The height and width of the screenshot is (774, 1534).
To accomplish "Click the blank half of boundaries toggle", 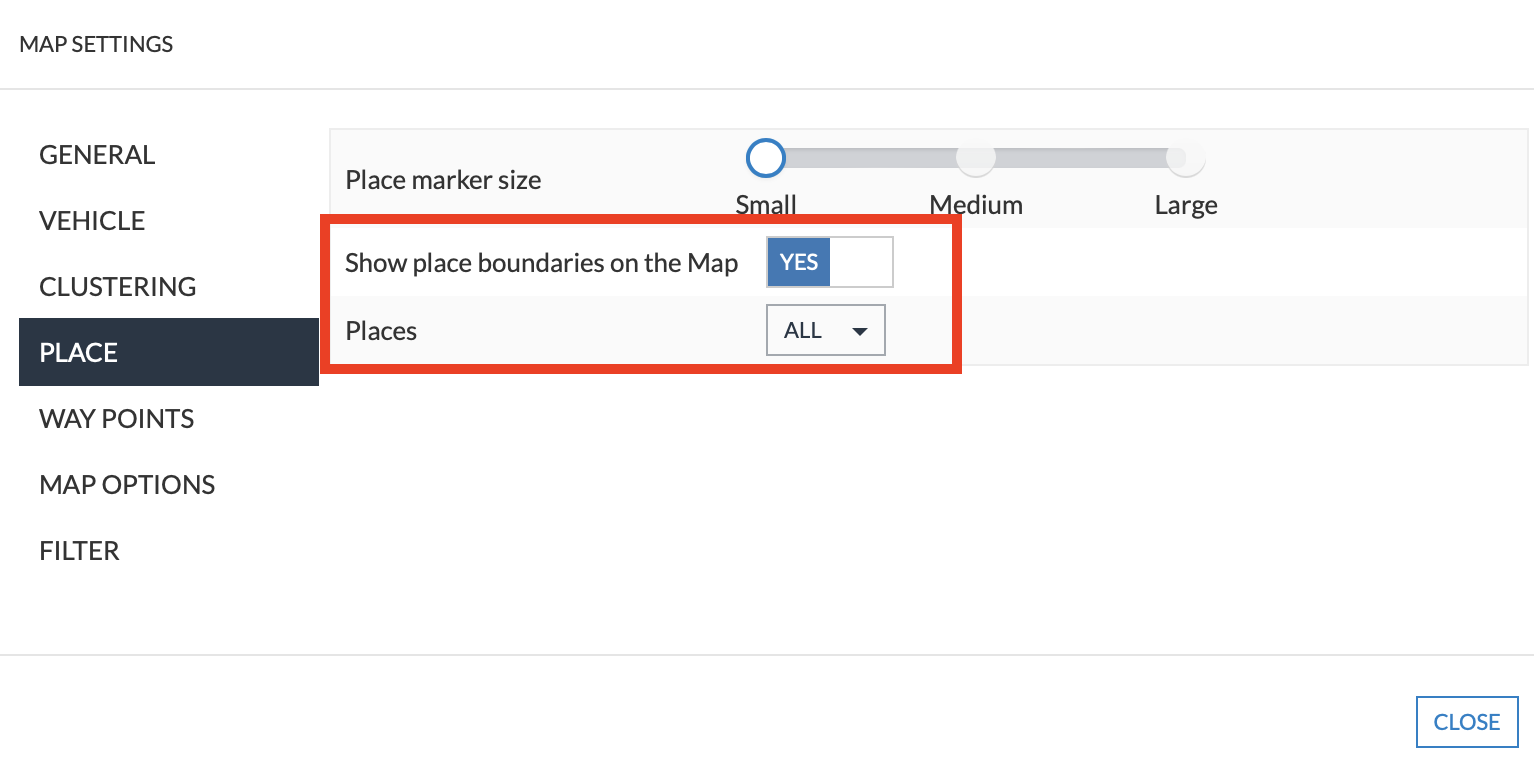I will [x=861, y=262].
